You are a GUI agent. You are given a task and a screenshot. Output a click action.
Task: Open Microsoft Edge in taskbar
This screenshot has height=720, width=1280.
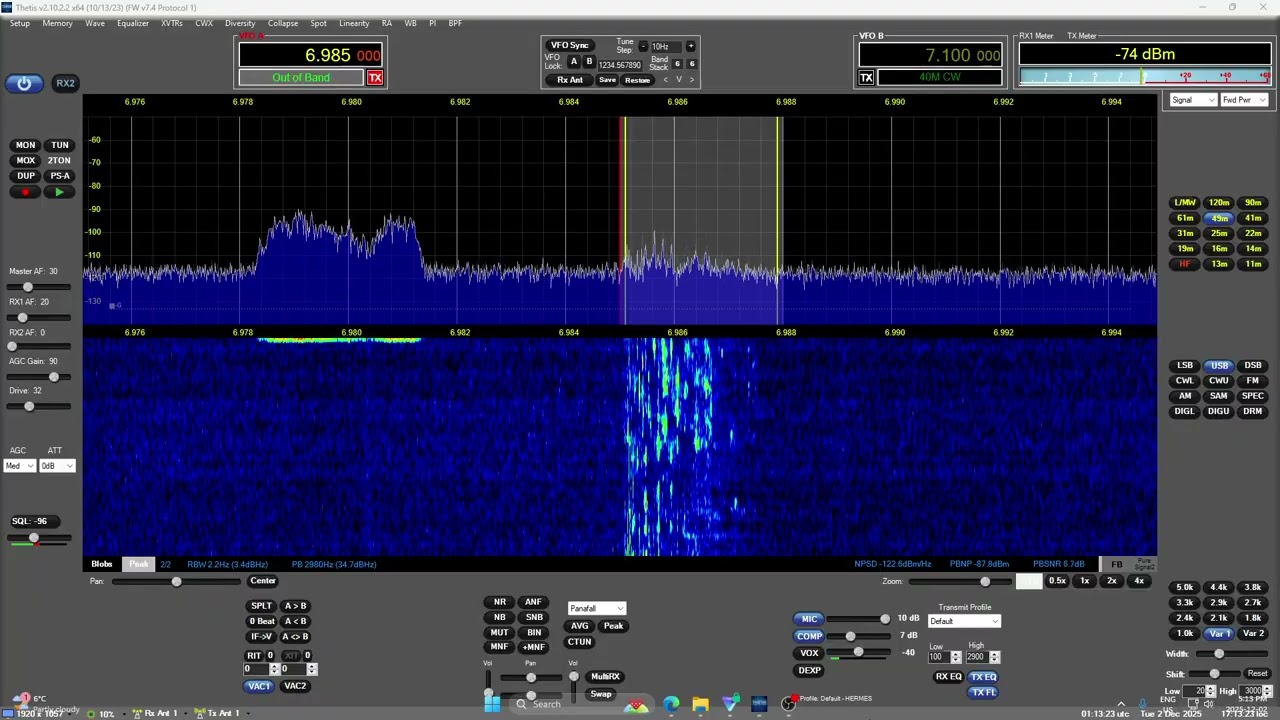[670, 704]
